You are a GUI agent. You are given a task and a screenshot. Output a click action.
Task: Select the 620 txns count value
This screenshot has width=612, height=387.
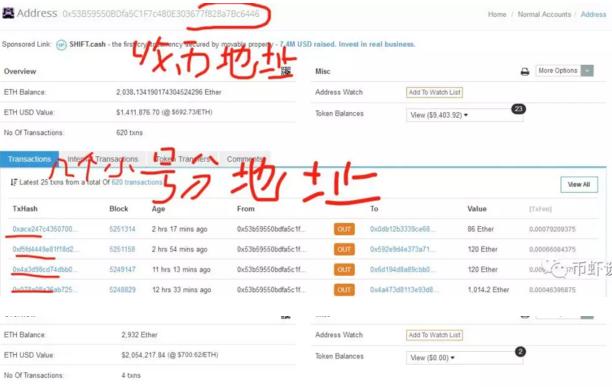coord(129,133)
